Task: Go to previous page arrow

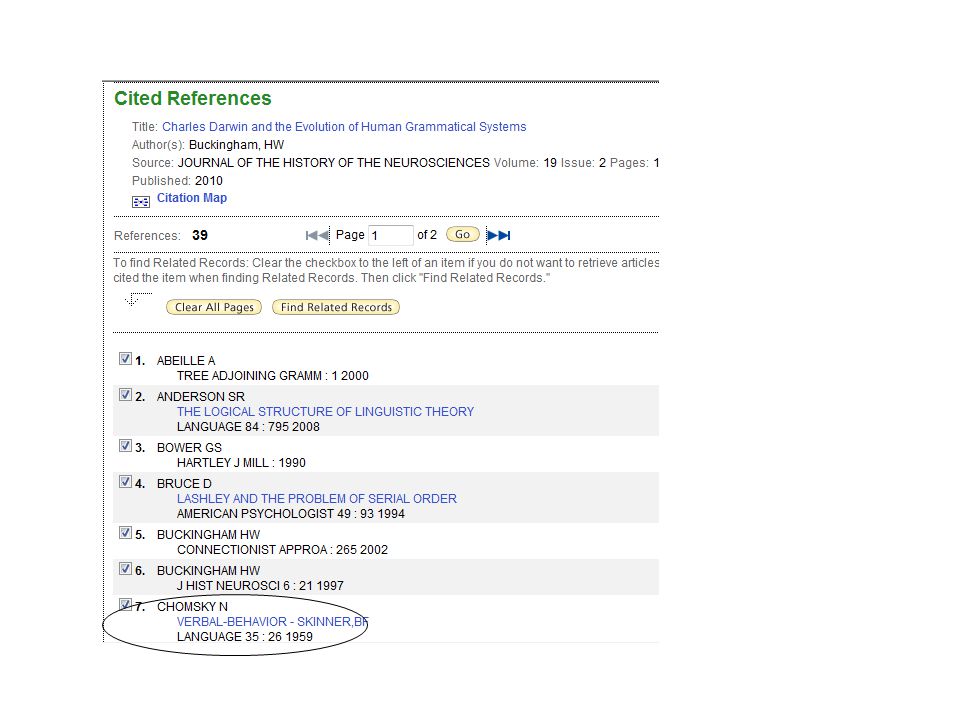Action: (324, 235)
